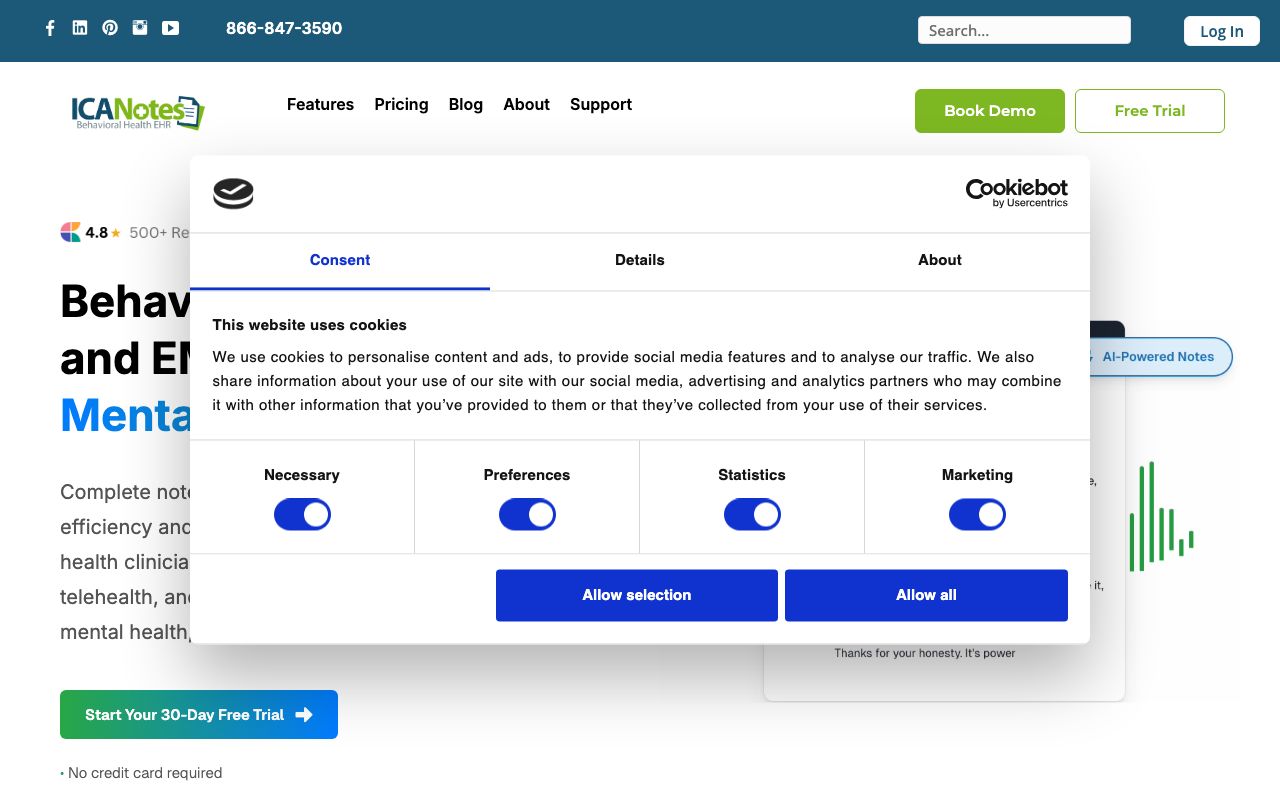
Task: Open the Pinterest social icon
Action: pyautogui.click(x=110, y=28)
